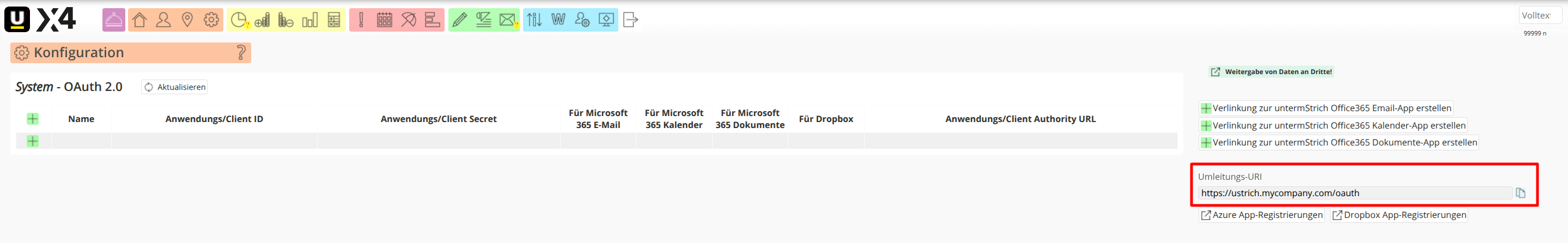The image size is (1568, 243).
Task: Click the pie chart report icon
Action: (239, 20)
